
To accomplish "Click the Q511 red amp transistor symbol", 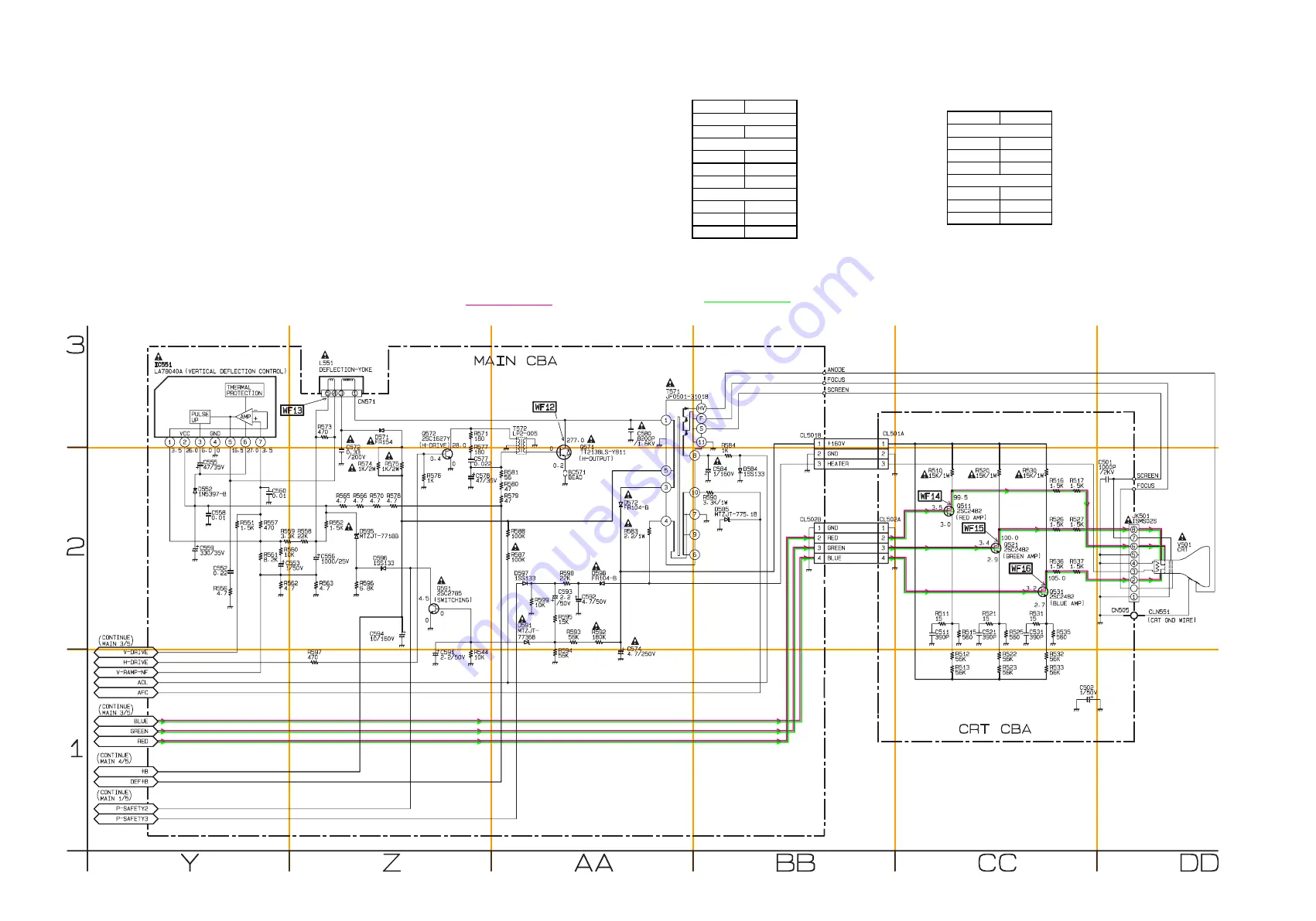I will point(949,511).
